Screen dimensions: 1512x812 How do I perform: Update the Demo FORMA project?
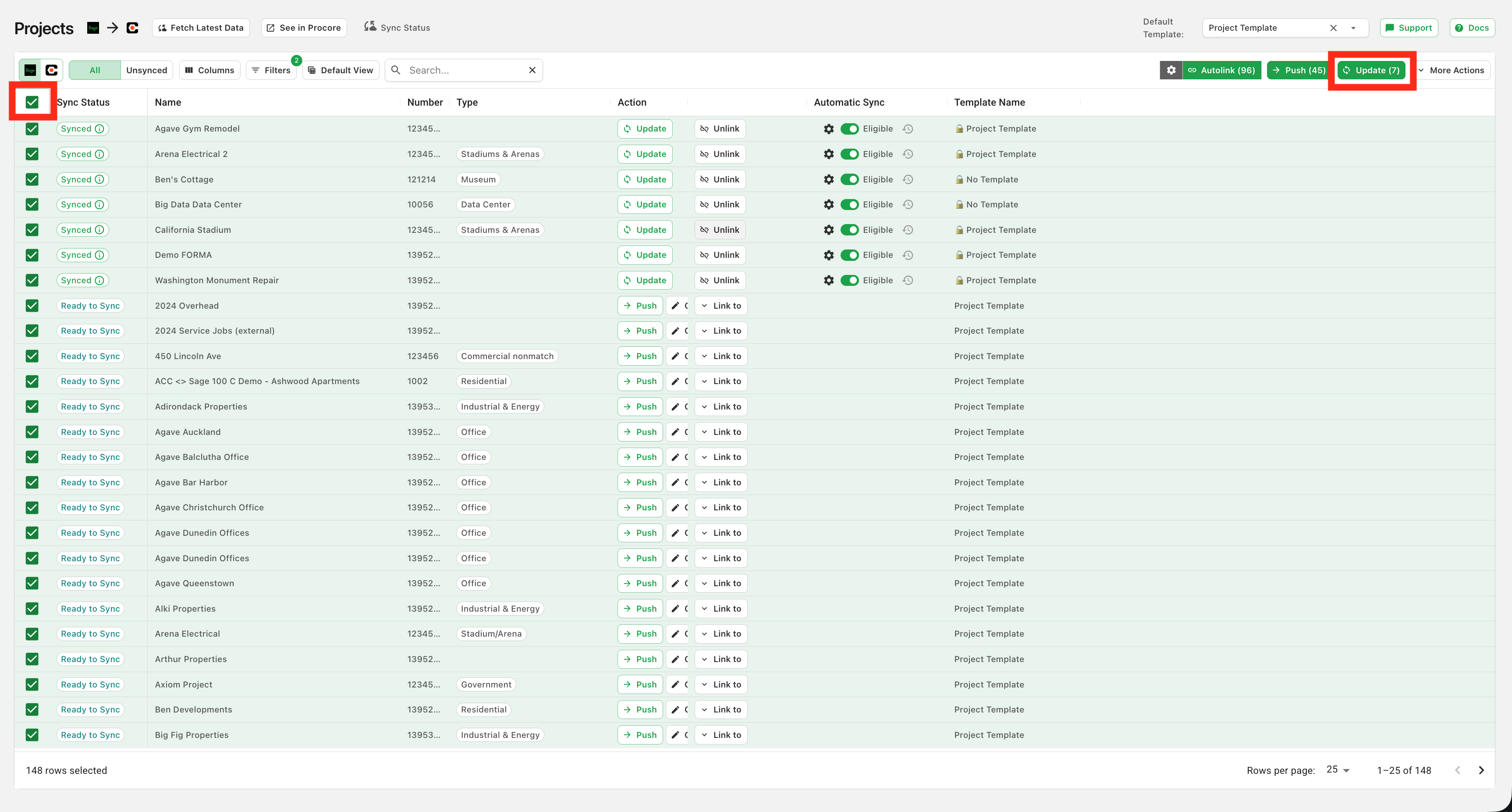pos(645,256)
